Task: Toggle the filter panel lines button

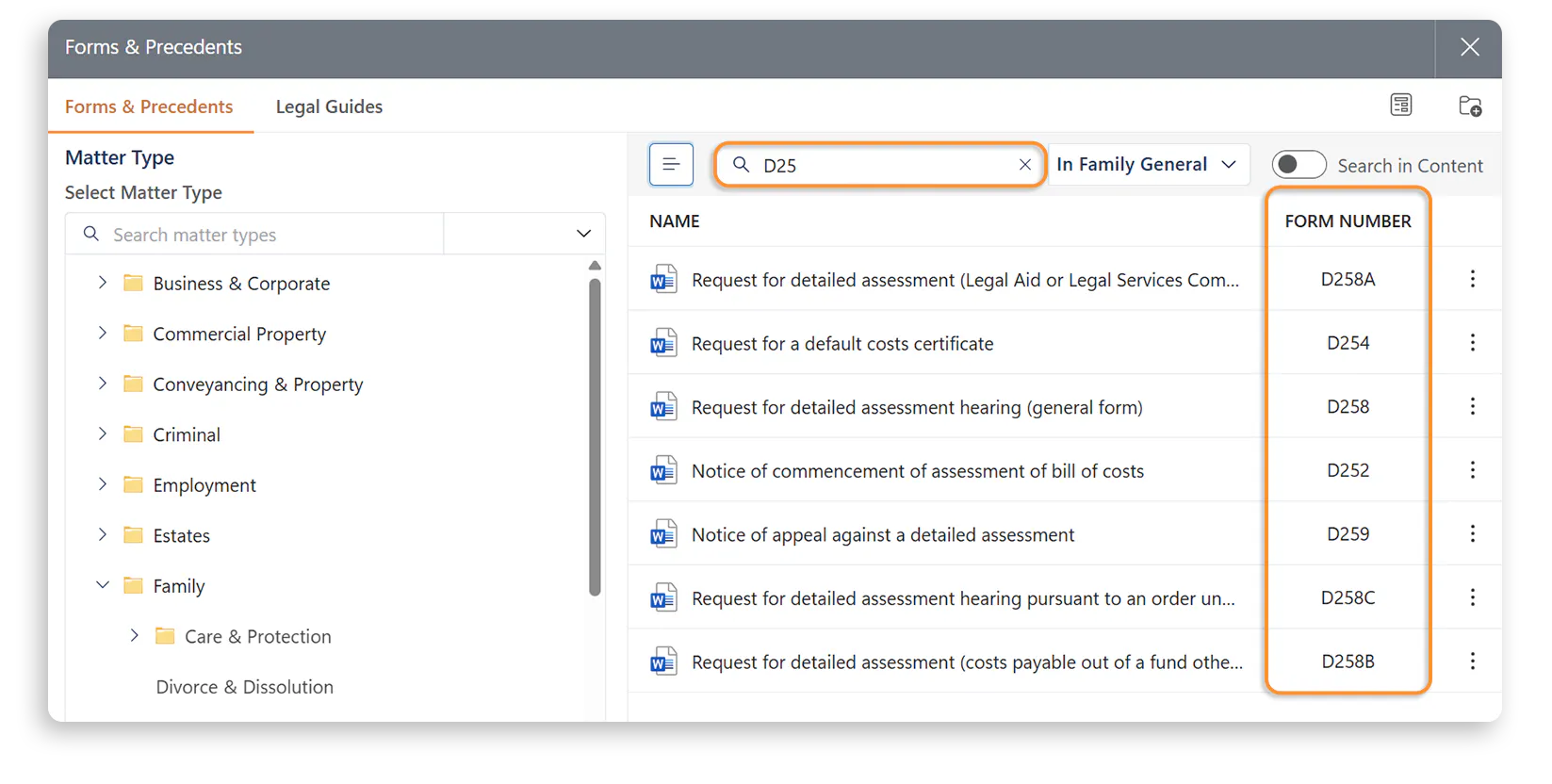Action: tap(671, 165)
